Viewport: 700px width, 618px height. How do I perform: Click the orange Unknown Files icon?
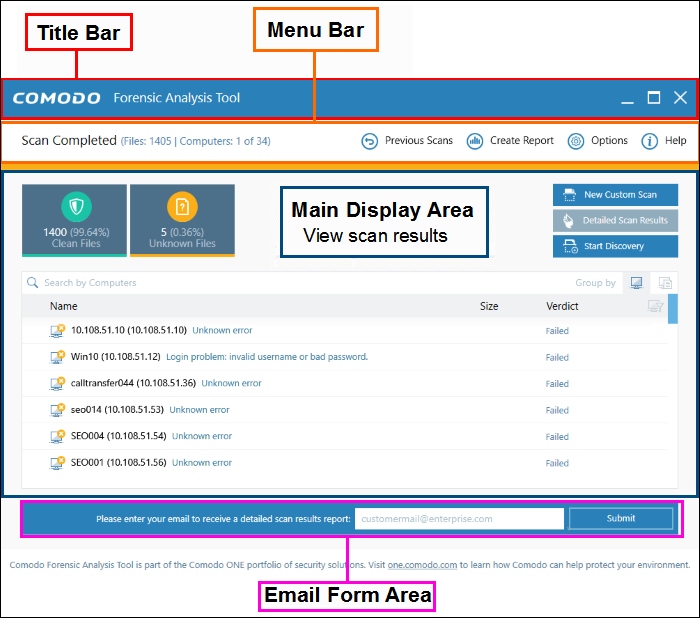pos(182,207)
